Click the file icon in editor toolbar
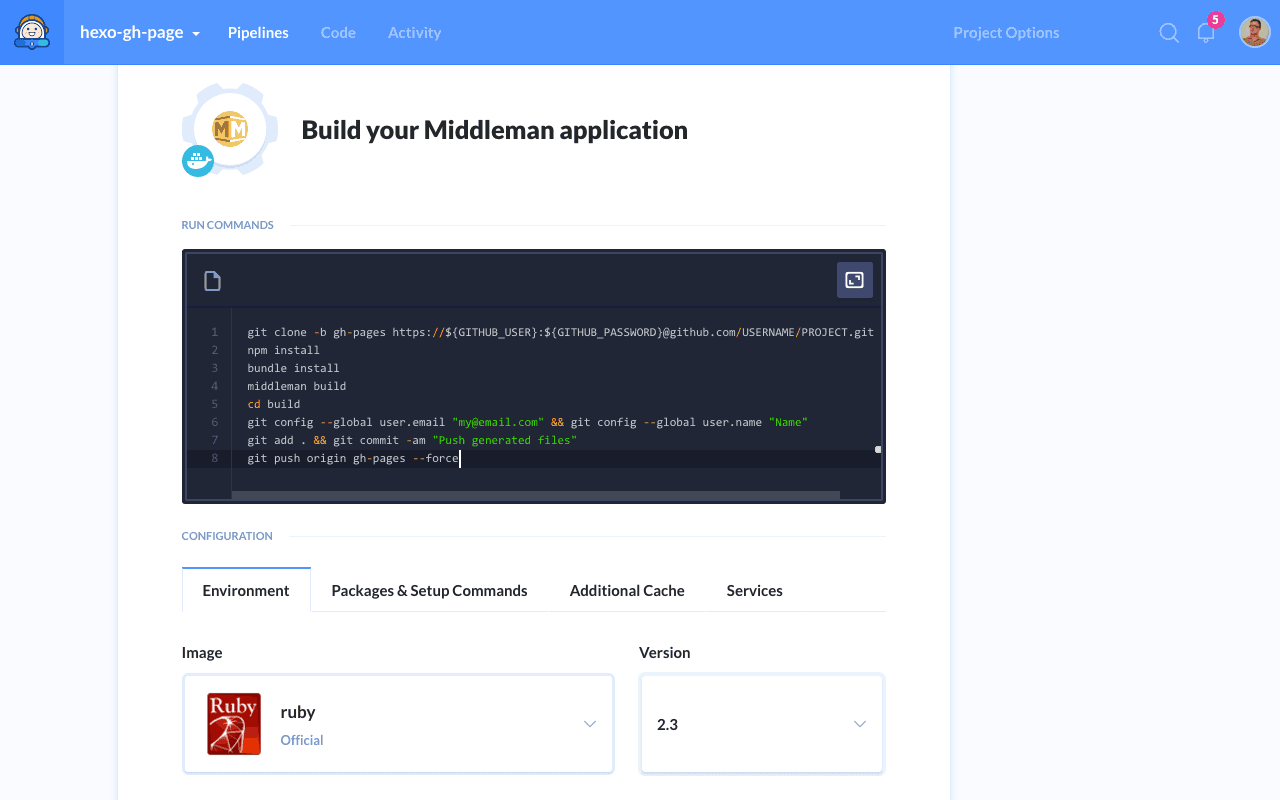1280x800 pixels. pos(212,281)
